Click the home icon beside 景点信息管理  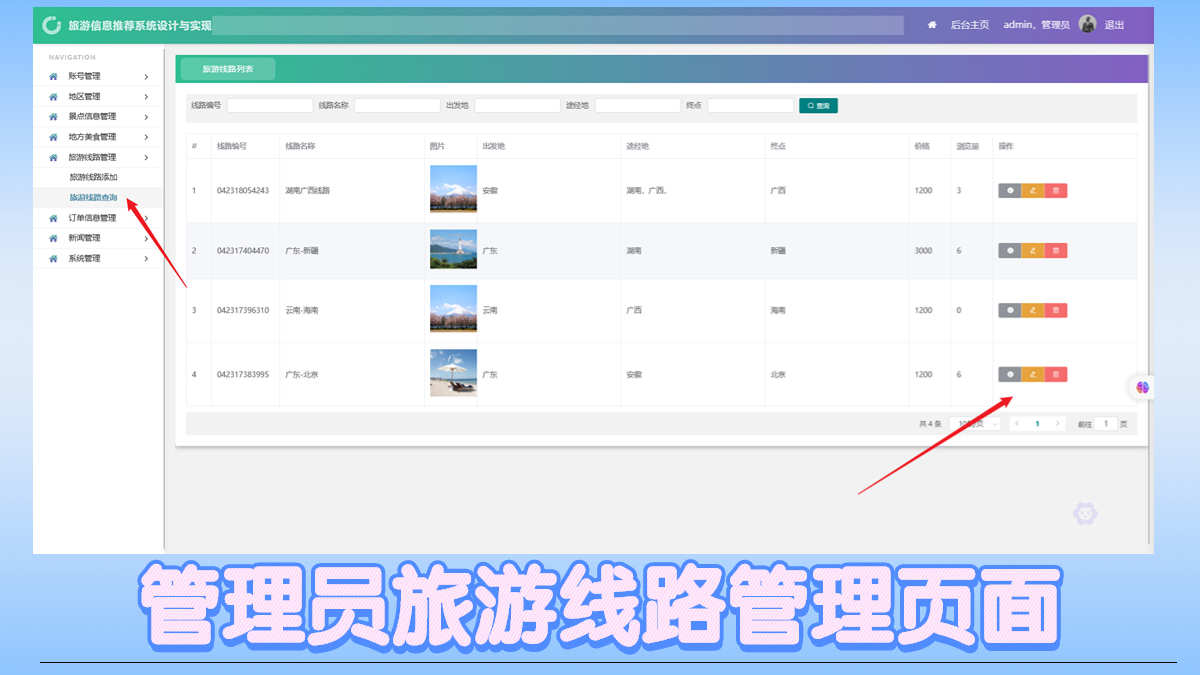click(53, 117)
